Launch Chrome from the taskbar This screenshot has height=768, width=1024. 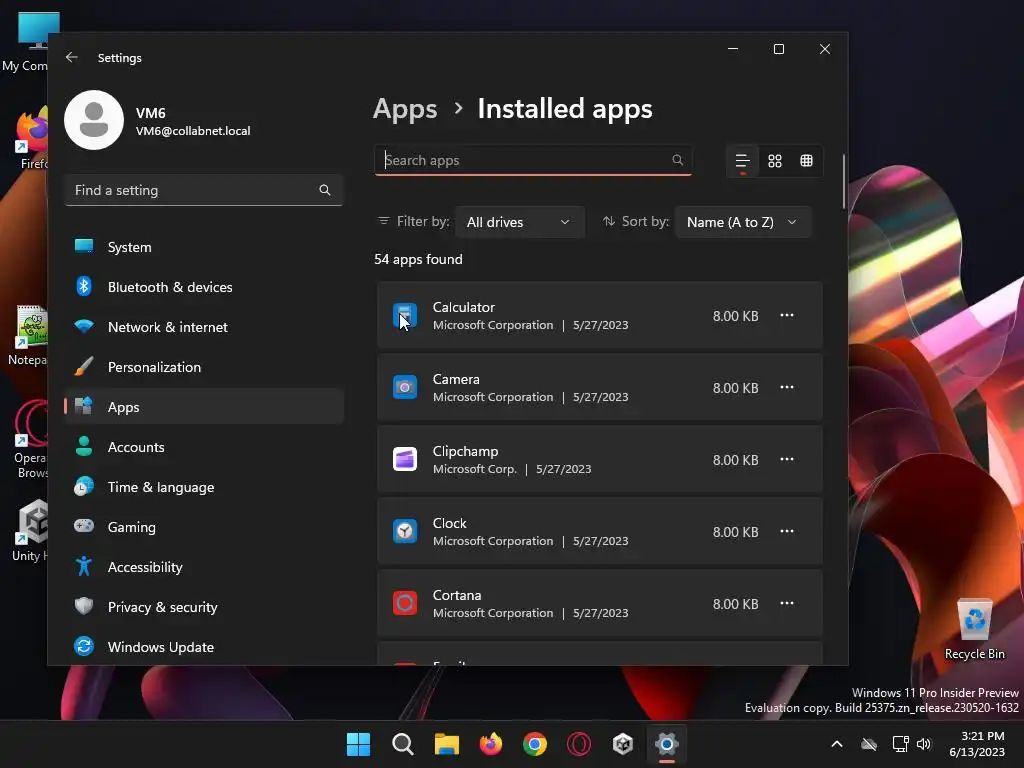pos(535,744)
